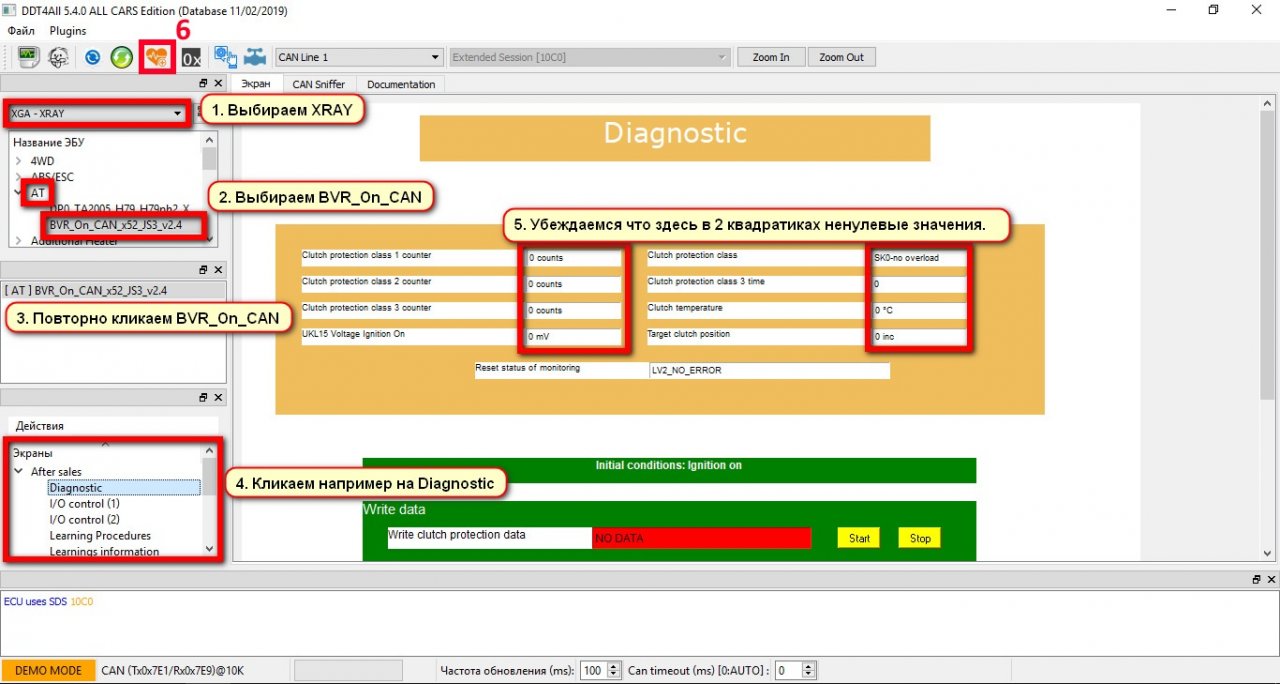
Task: Select I/O control (1) screen
Action: (x=84, y=504)
